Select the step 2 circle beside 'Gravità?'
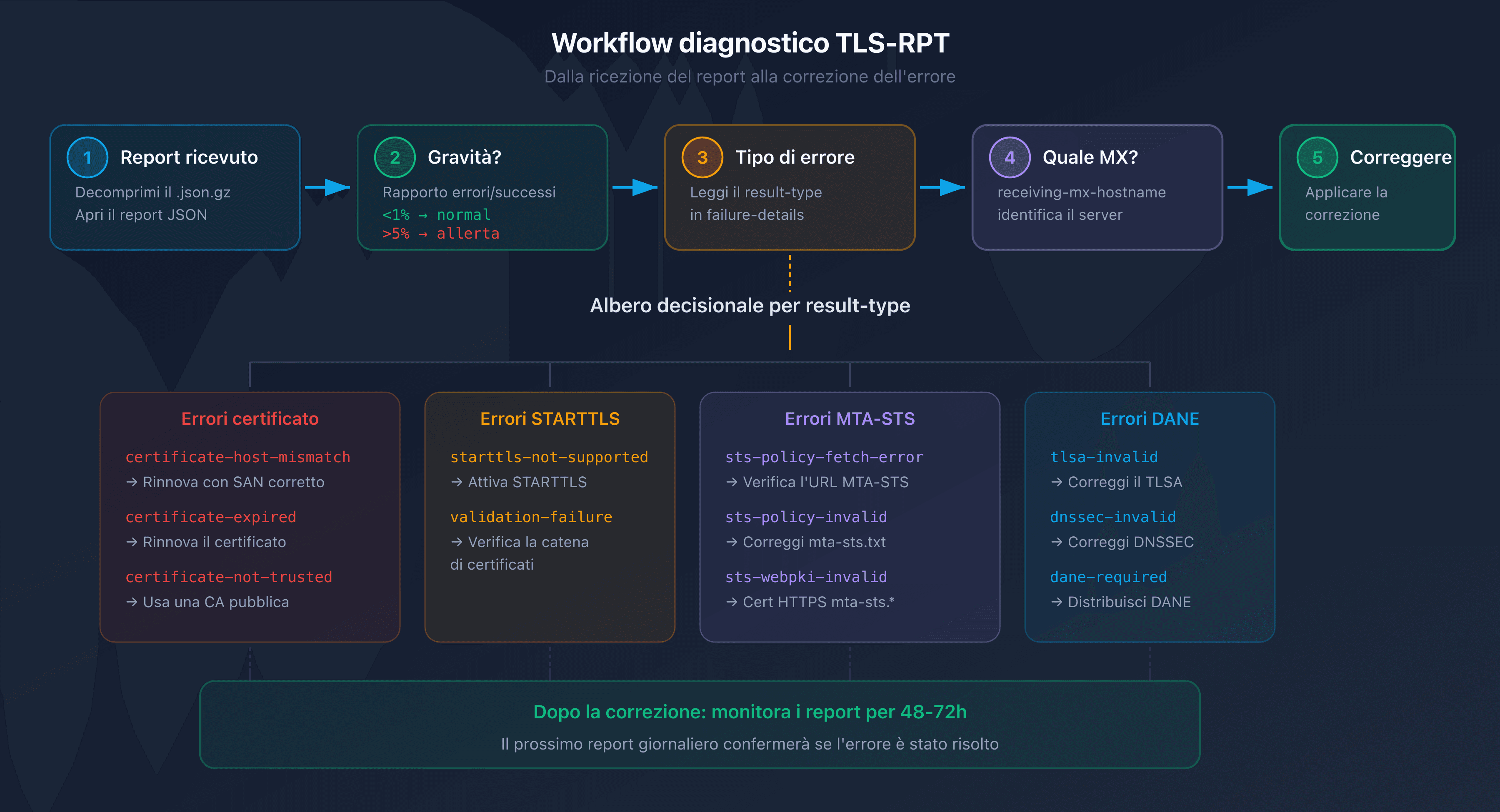 tap(395, 157)
